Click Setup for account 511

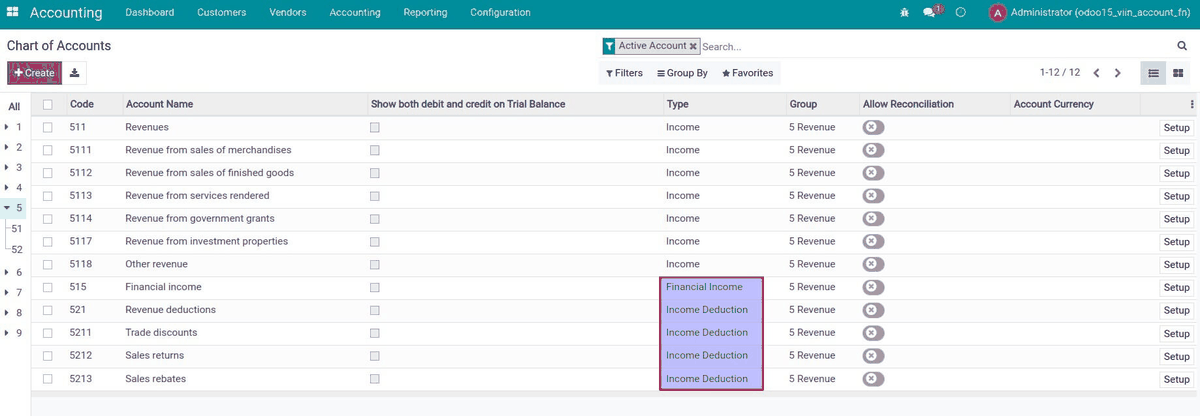pos(1177,128)
